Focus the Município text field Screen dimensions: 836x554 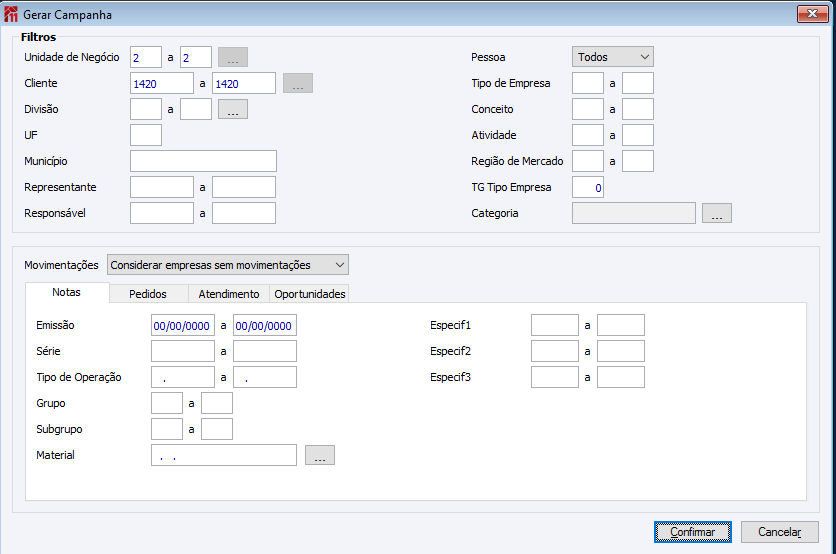coord(203,161)
